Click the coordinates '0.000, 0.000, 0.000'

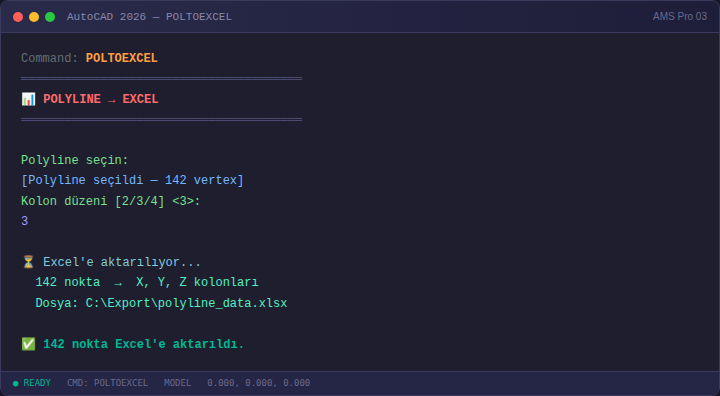[x=259, y=383]
